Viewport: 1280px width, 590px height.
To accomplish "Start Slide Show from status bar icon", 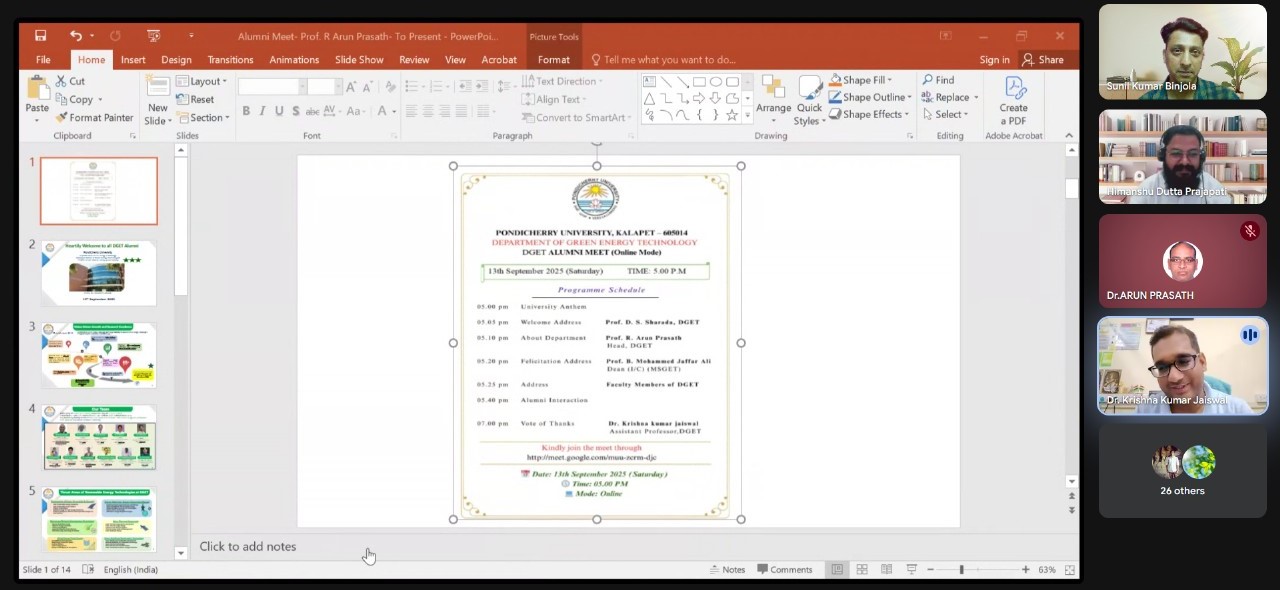I will point(911,569).
